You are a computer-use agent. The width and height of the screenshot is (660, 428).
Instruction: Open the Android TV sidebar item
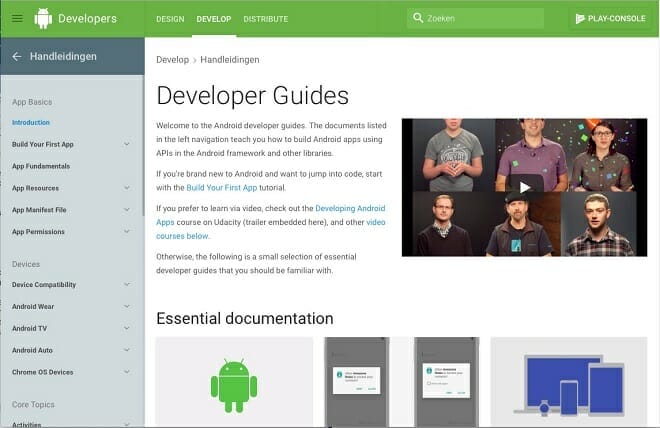pyautogui.click(x=29, y=328)
